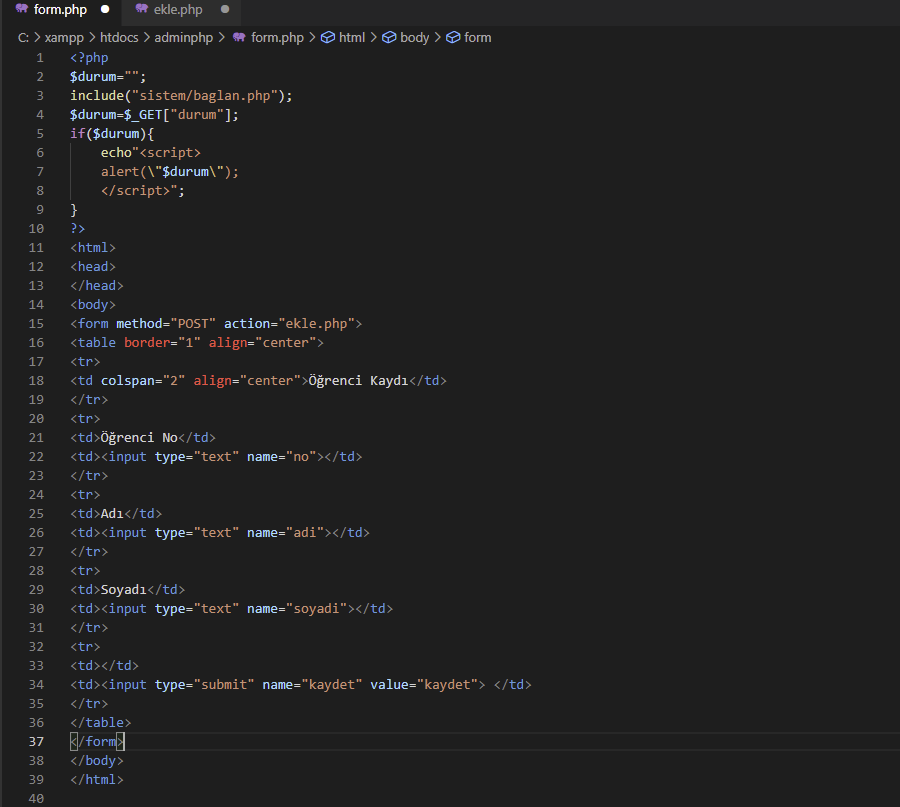Open the xampp breadcrumb folder
Image resolution: width=900 pixels, height=807 pixels.
pyautogui.click(x=64, y=38)
